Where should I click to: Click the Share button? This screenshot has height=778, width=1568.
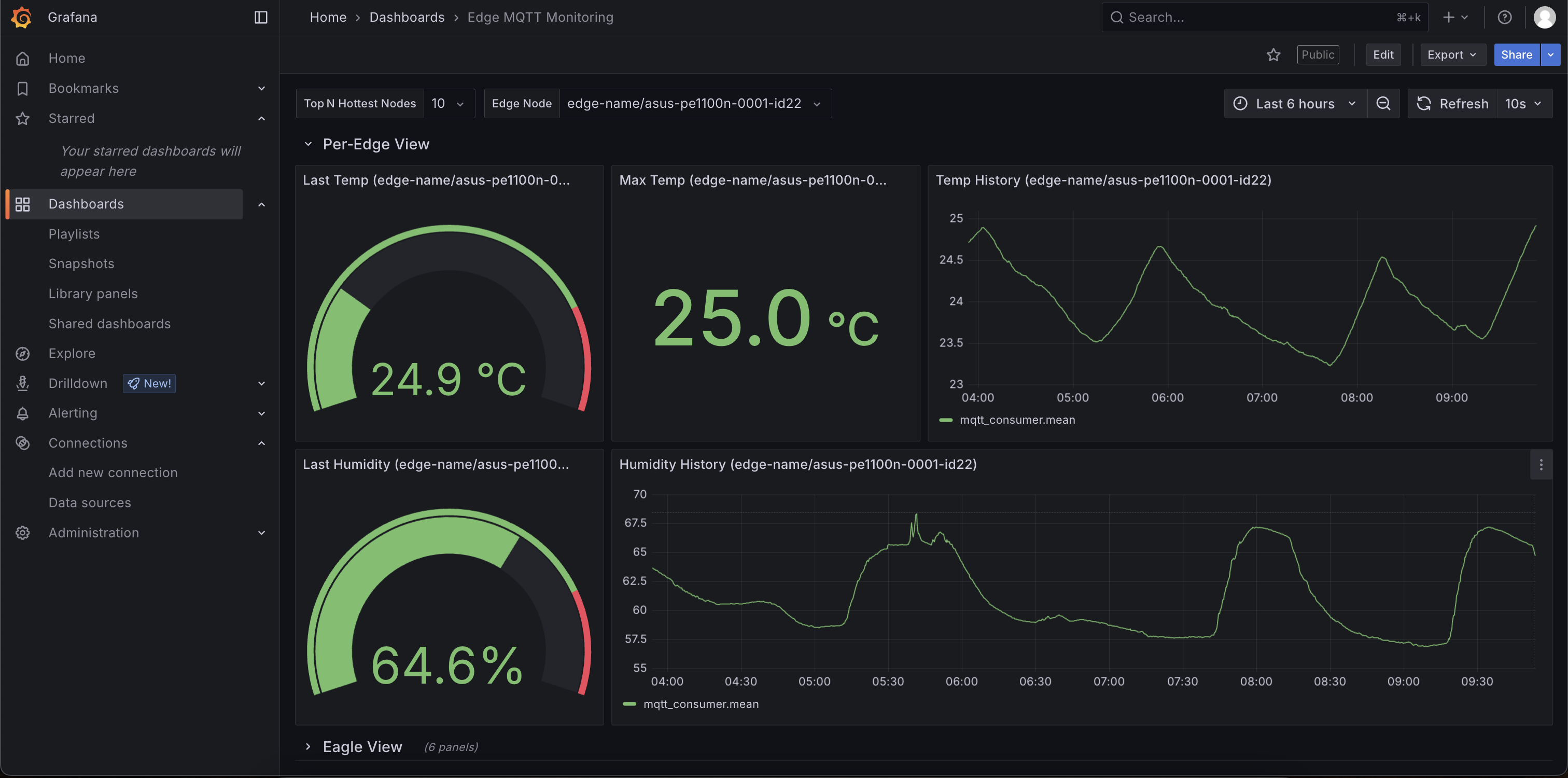[1516, 55]
